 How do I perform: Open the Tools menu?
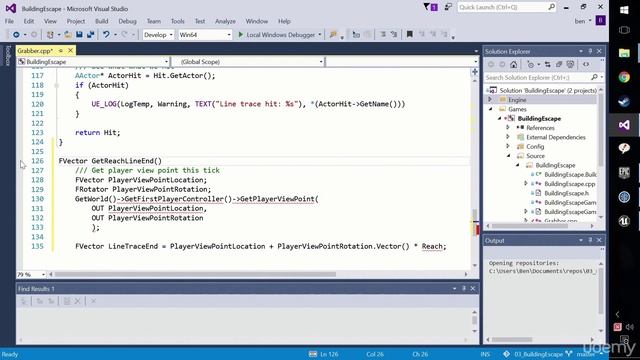pyautogui.click(x=178, y=21)
